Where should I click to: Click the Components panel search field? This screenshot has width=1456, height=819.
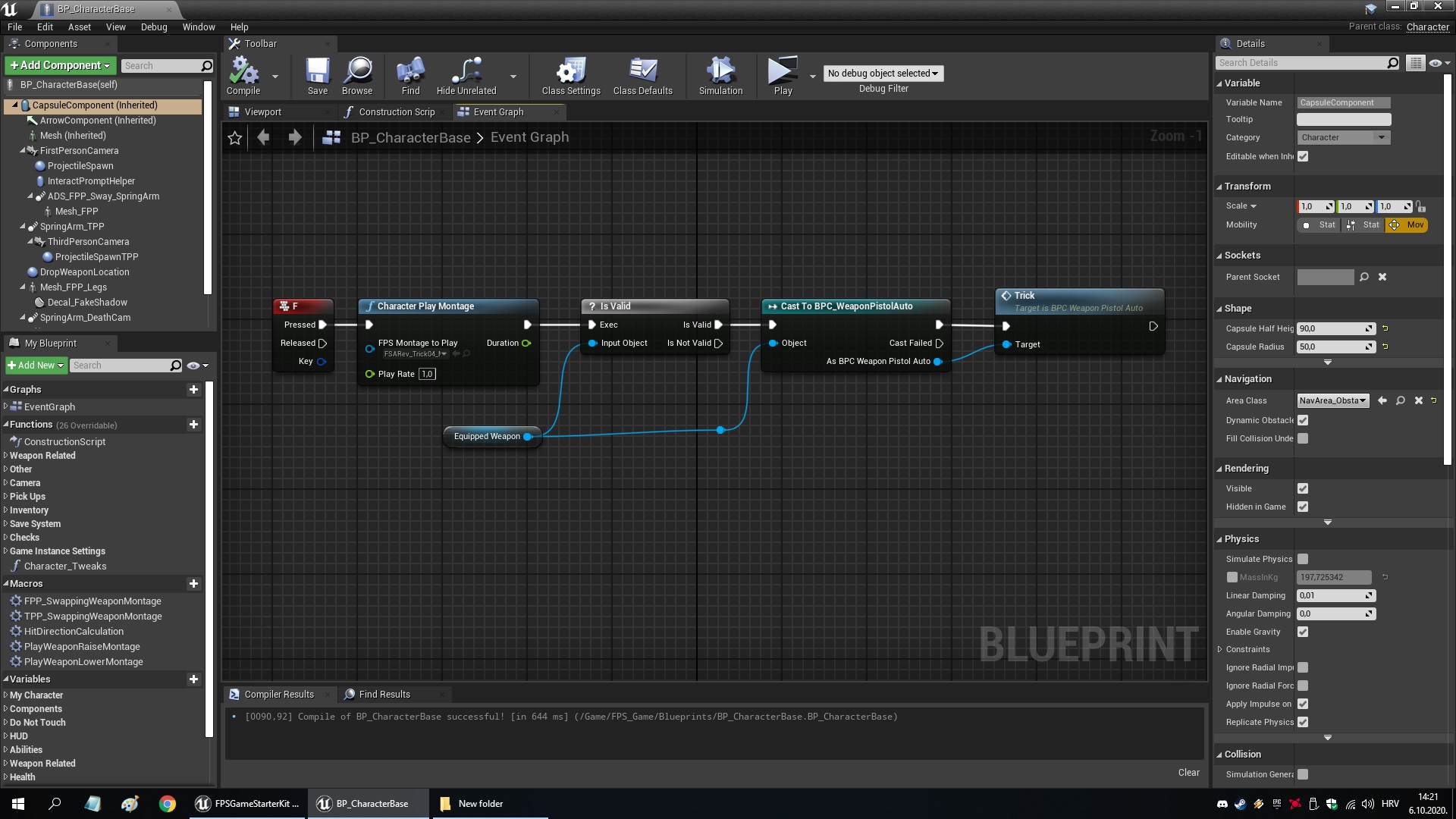pyautogui.click(x=162, y=65)
